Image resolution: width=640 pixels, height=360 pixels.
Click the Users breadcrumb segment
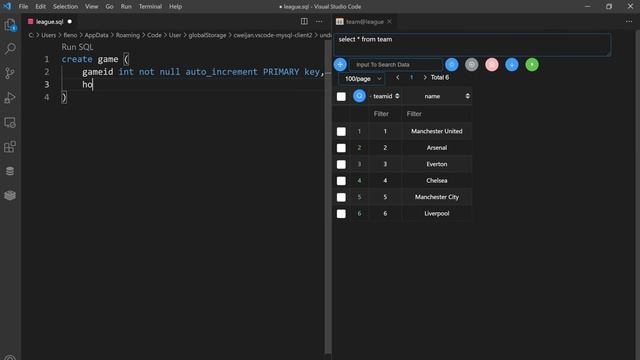click(x=49, y=35)
